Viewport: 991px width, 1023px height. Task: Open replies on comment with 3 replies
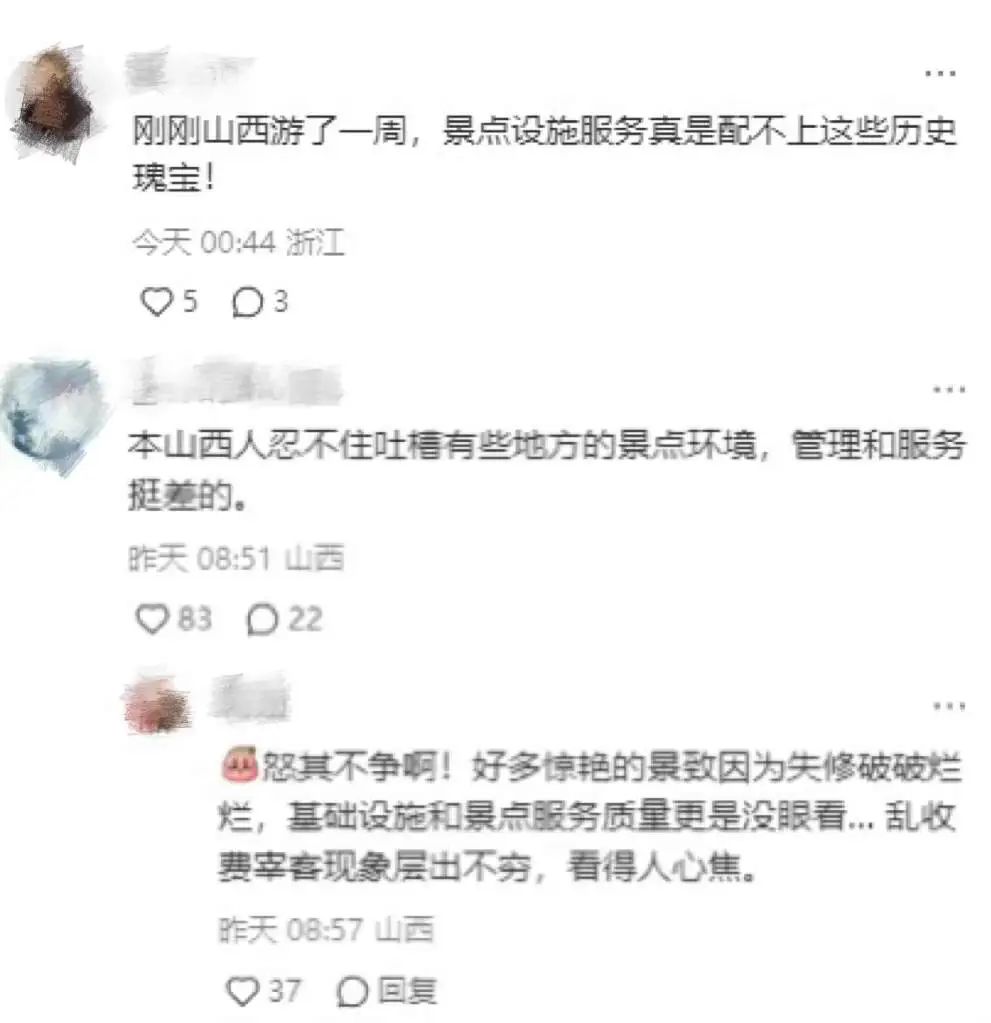pyautogui.click(x=248, y=303)
